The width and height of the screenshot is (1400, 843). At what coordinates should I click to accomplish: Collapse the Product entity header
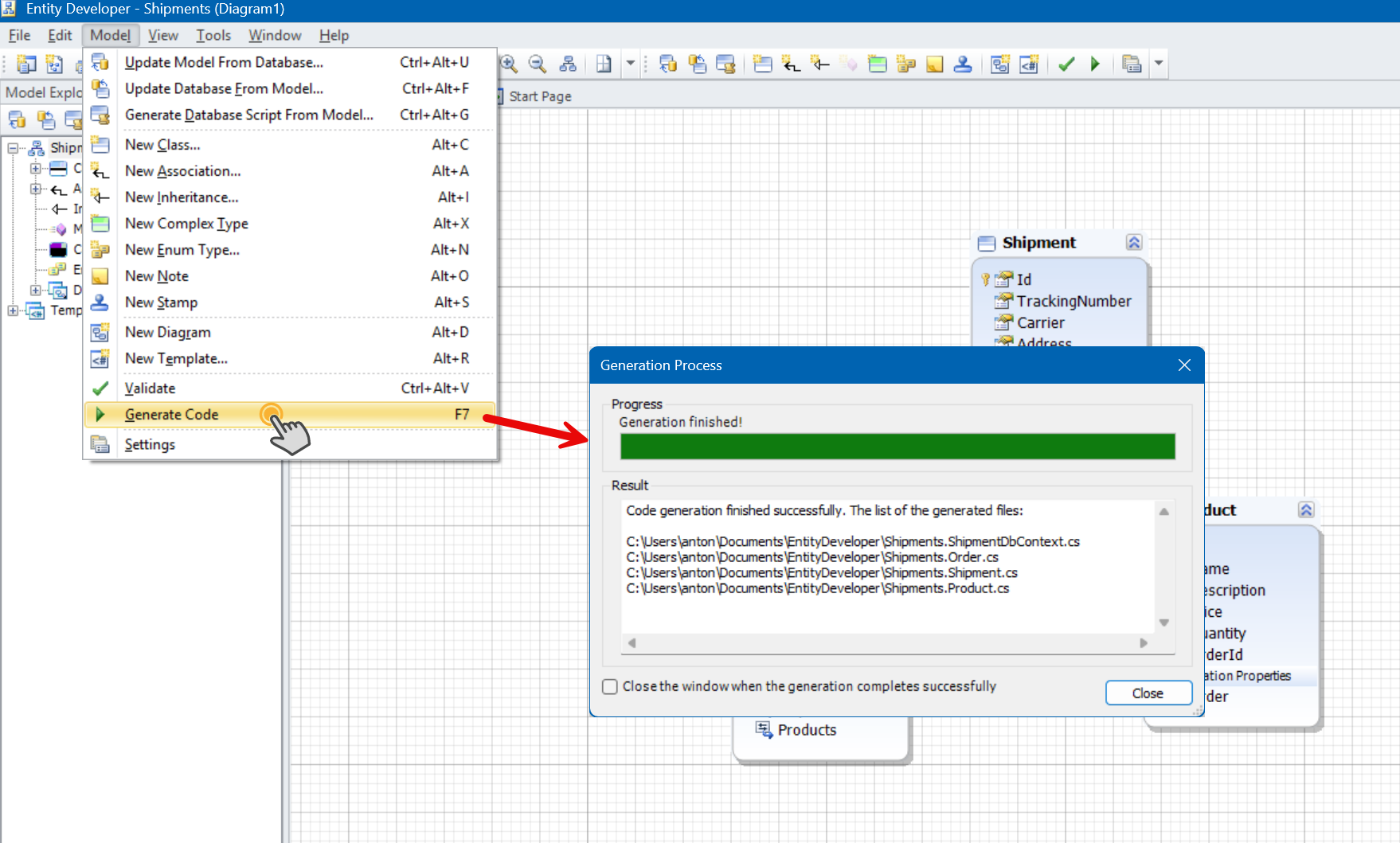(1304, 509)
